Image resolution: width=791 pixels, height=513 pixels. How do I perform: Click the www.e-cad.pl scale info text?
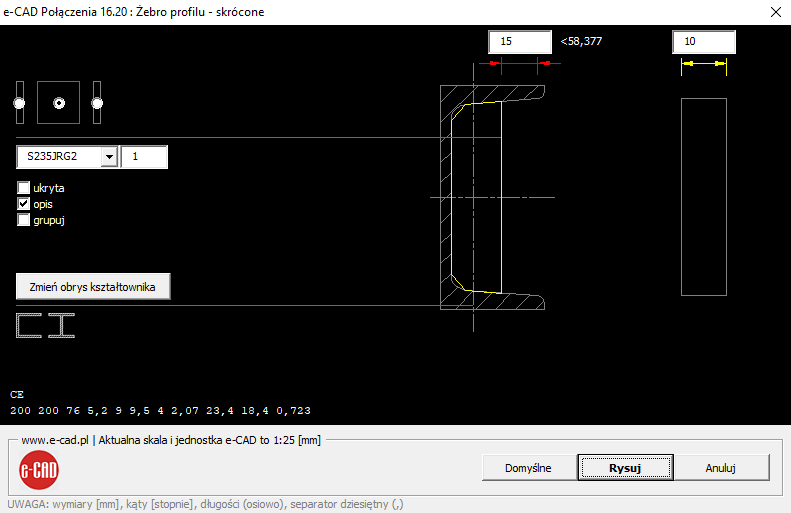click(x=171, y=440)
